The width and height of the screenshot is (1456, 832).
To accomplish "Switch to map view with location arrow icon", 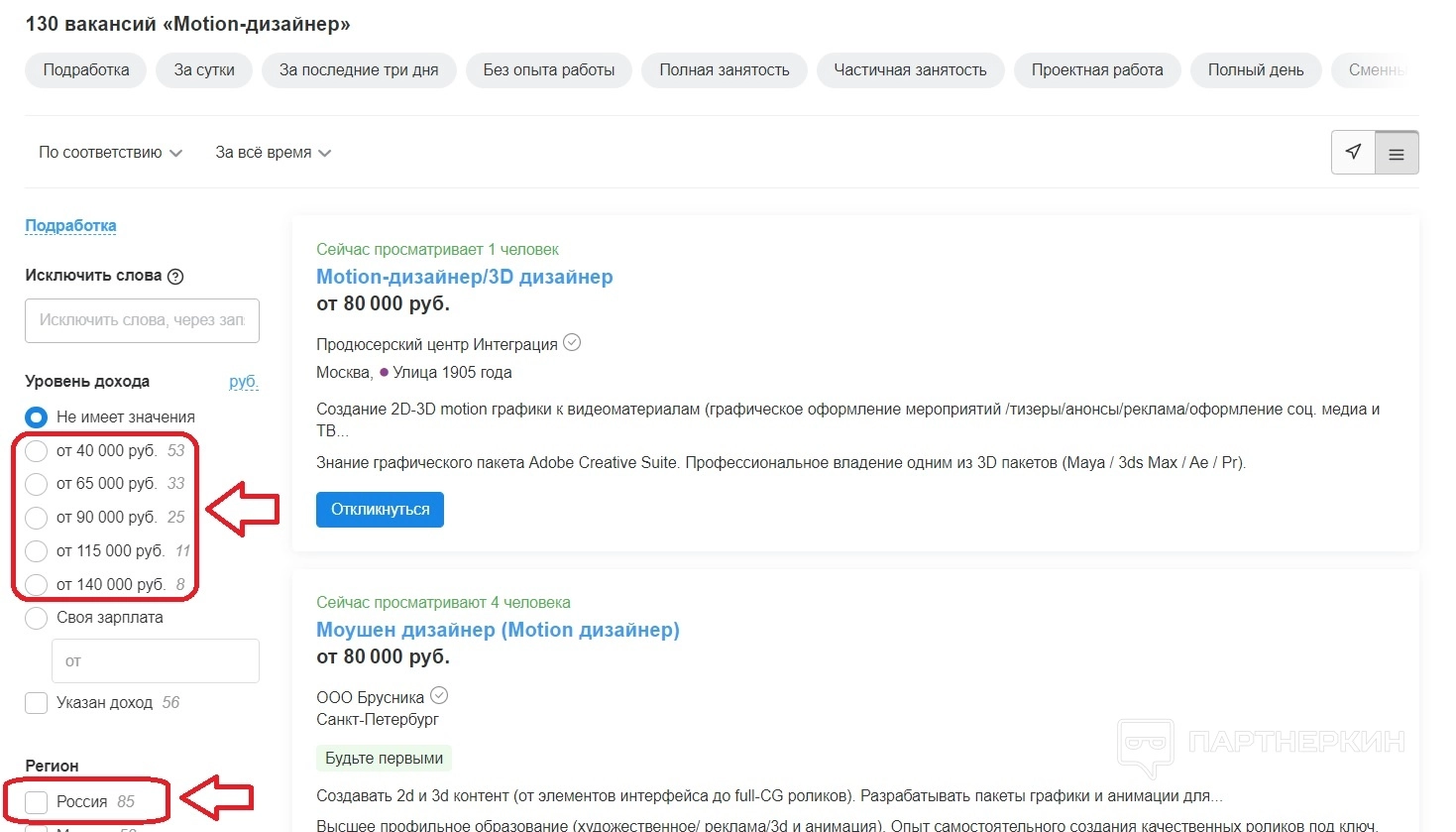I will click(x=1353, y=153).
